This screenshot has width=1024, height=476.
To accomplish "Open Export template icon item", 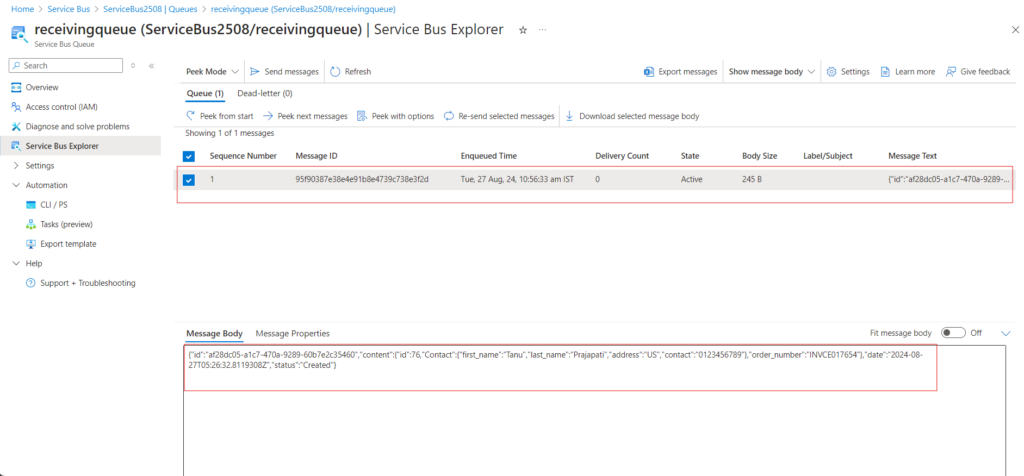I will pyautogui.click(x=31, y=244).
